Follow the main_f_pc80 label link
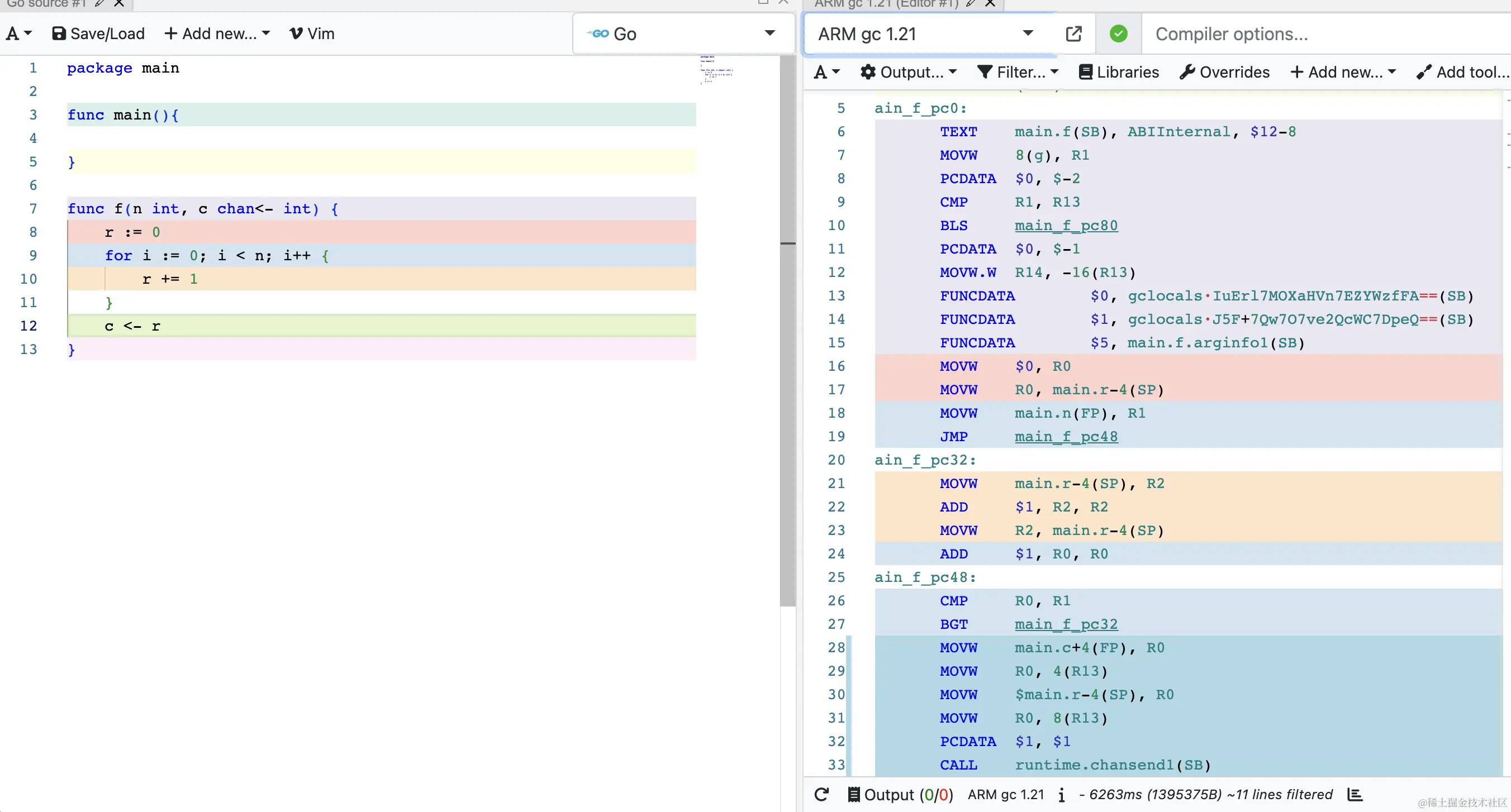Image resolution: width=1511 pixels, height=812 pixels. [x=1066, y=226]
